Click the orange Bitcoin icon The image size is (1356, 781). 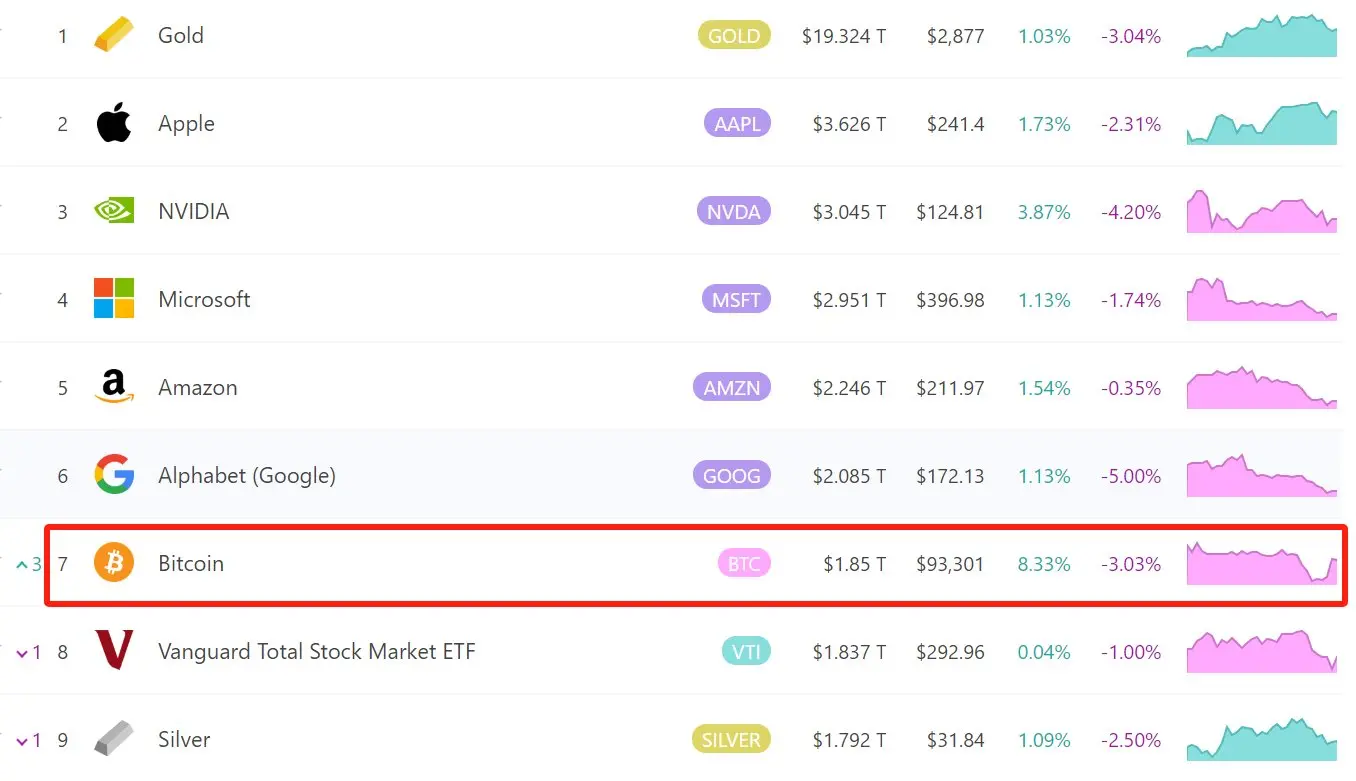[x=113, y=563]
